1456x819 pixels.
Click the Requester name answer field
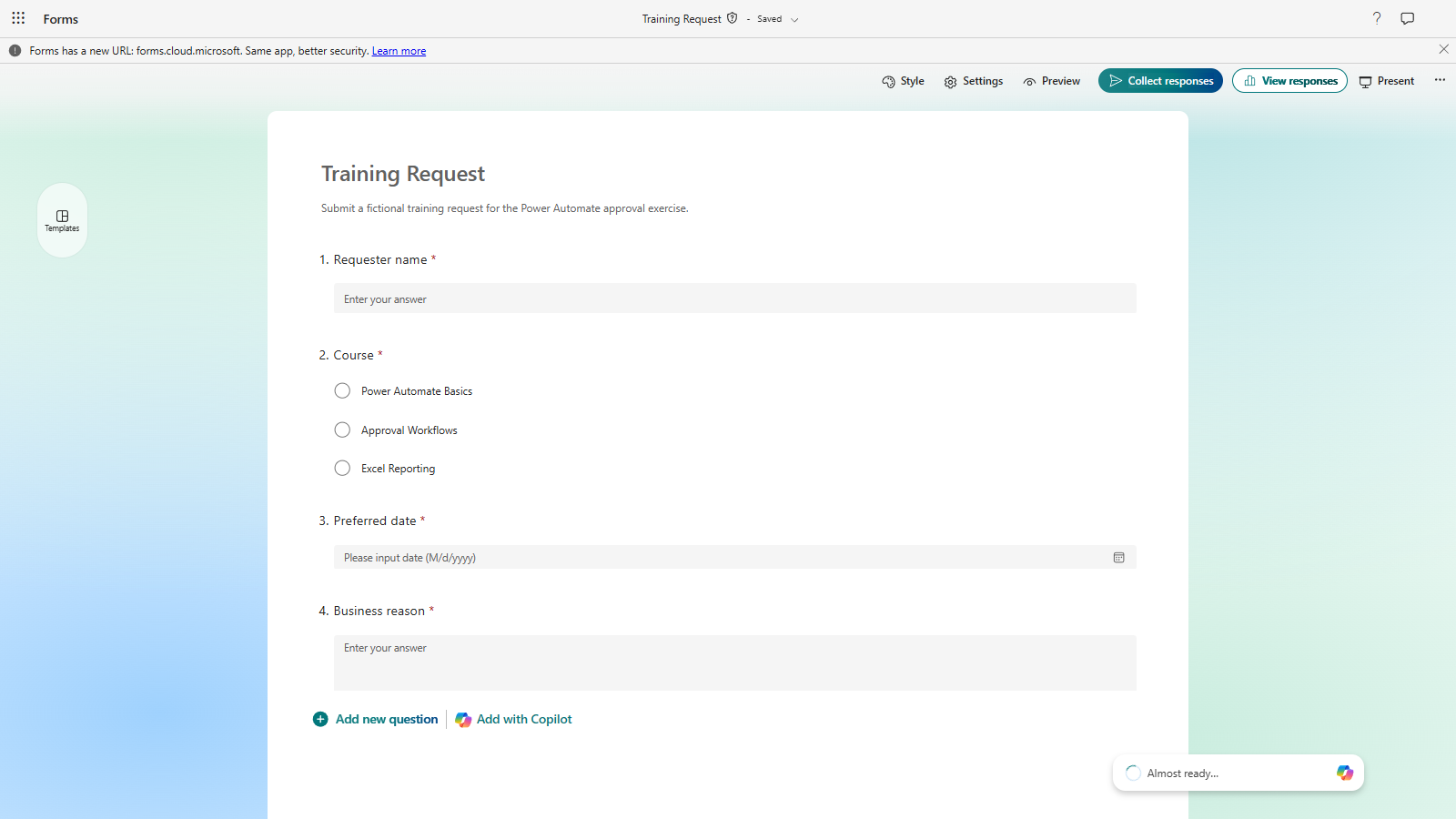point(735,298)
